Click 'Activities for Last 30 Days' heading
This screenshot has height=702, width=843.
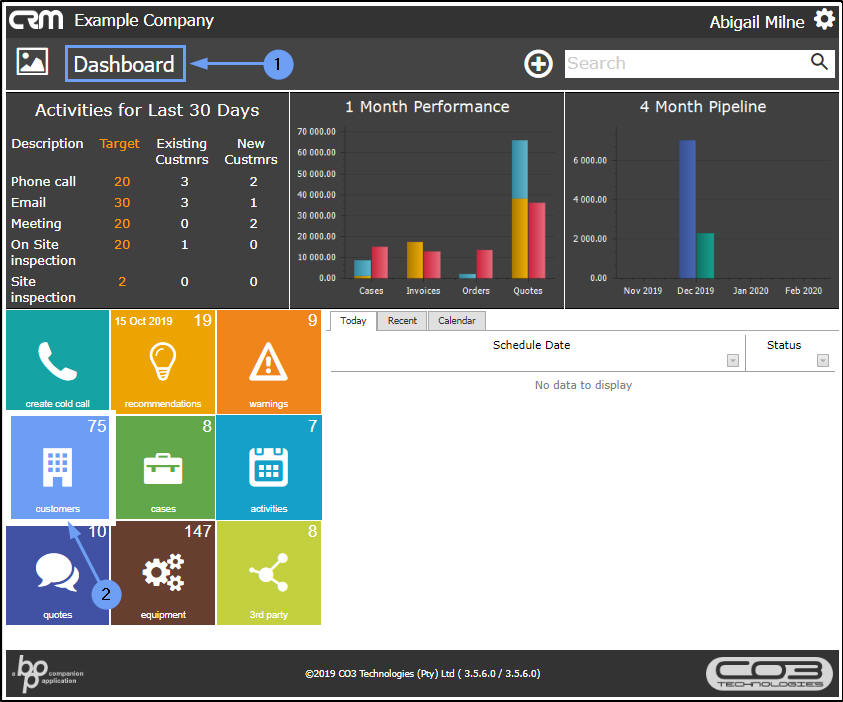coord(147,110)
